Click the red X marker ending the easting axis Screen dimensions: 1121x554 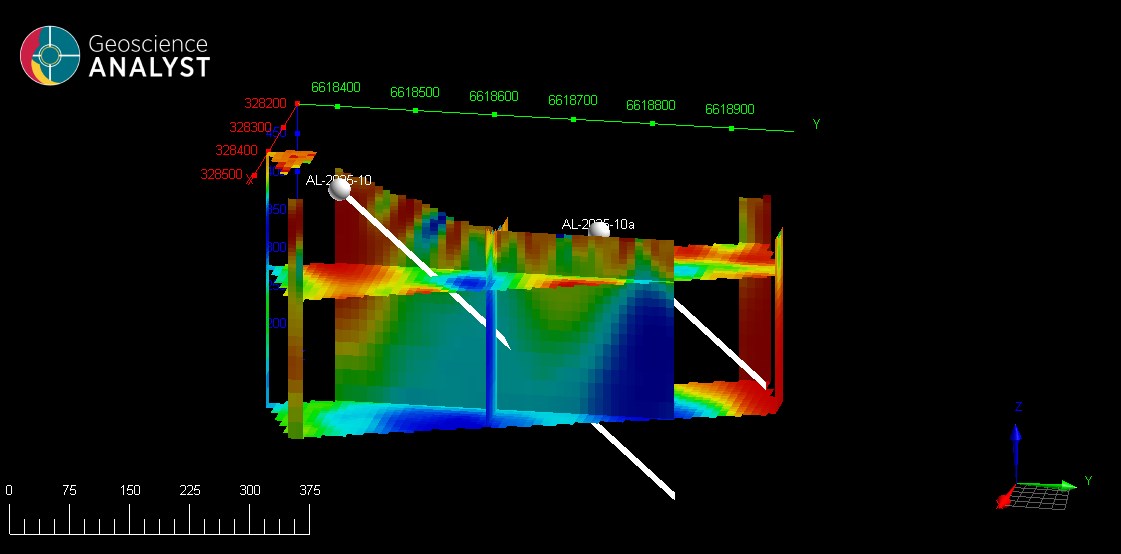pyautogui.click(x=250, y=179)
